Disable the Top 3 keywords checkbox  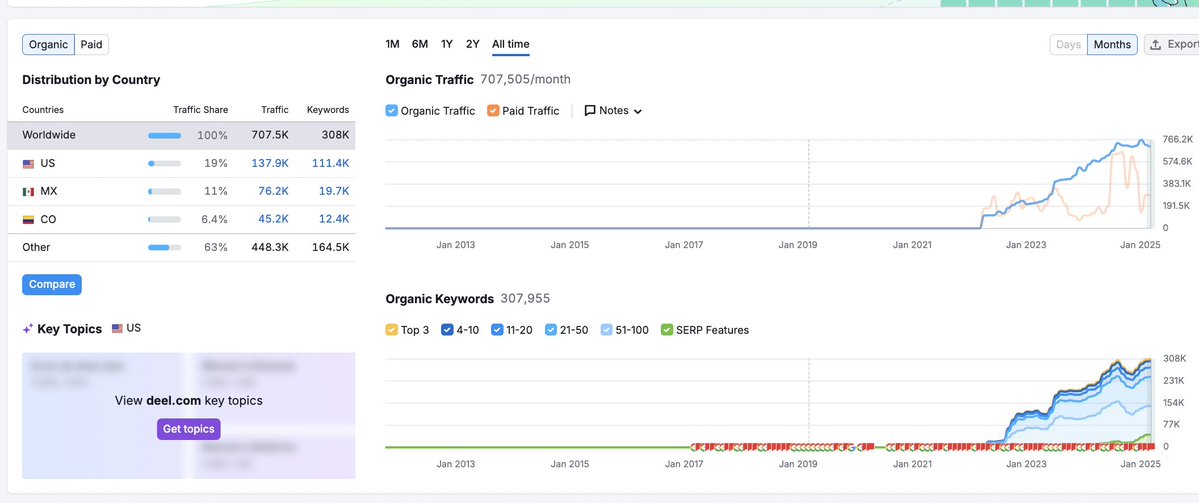point(392,330)
